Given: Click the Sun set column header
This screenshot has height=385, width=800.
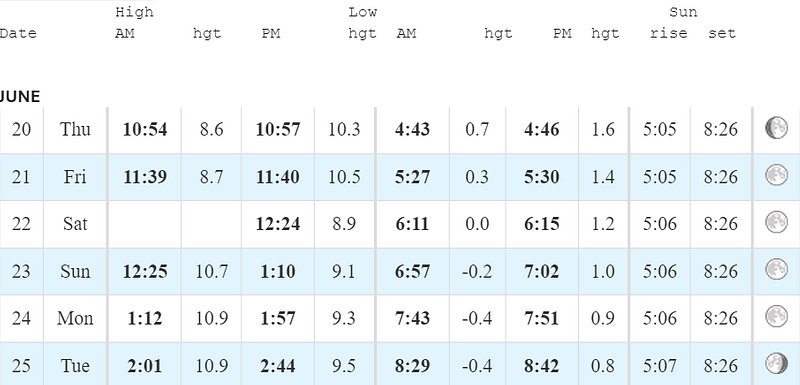Looking at the screenshot, I should [x=722, y=34].
